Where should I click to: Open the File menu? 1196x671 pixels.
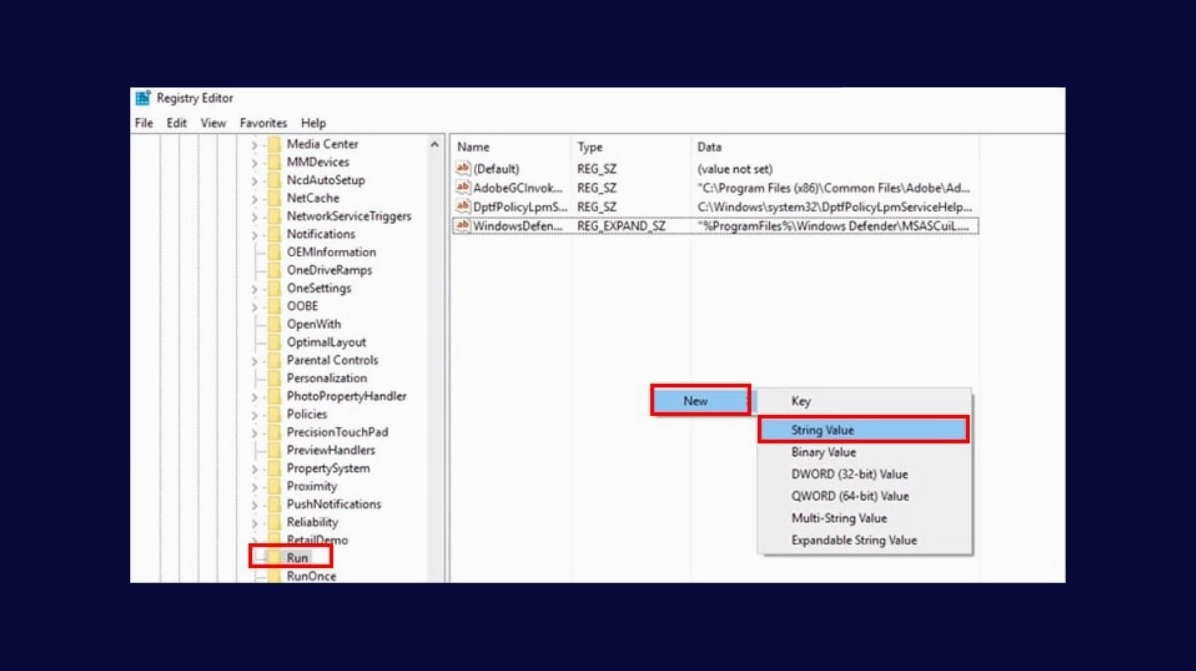144,123
